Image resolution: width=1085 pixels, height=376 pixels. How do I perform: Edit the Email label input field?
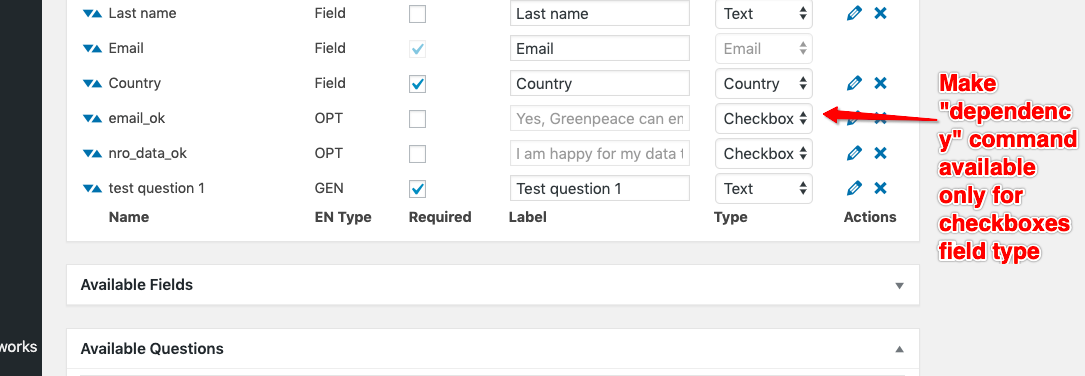click(600, 48)
